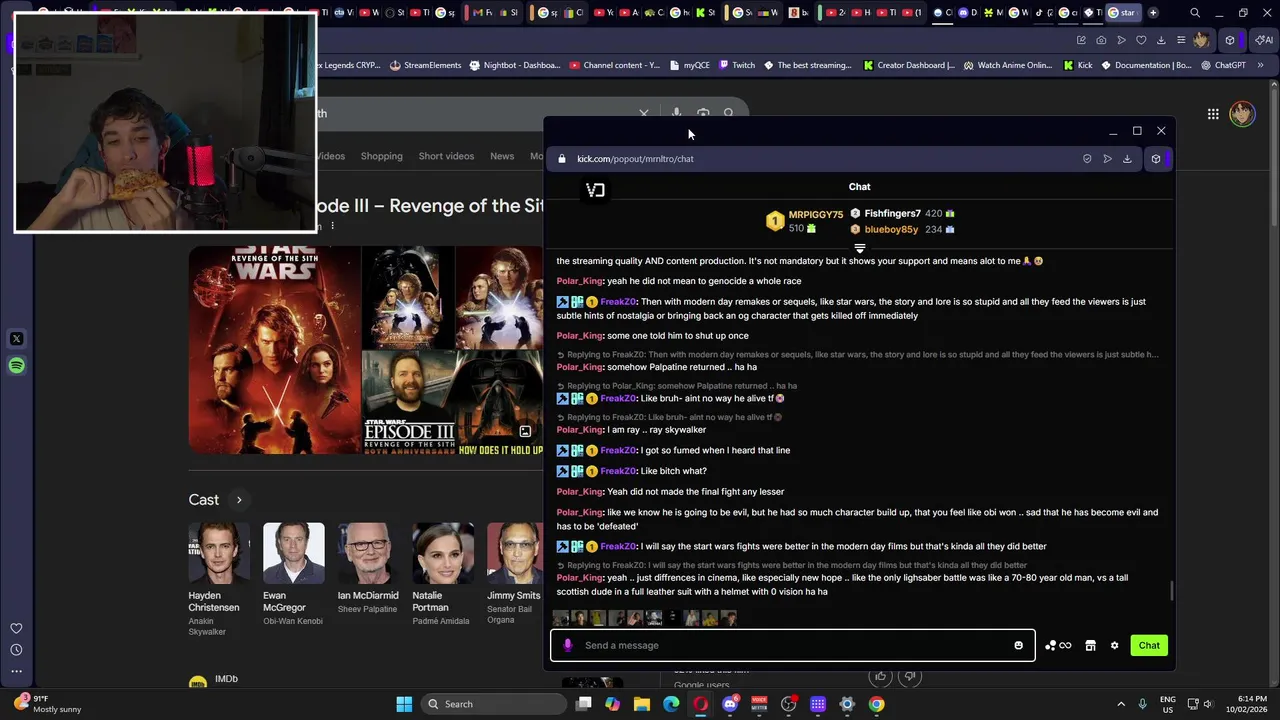Open main browser downloads icon

point(1161,40)
